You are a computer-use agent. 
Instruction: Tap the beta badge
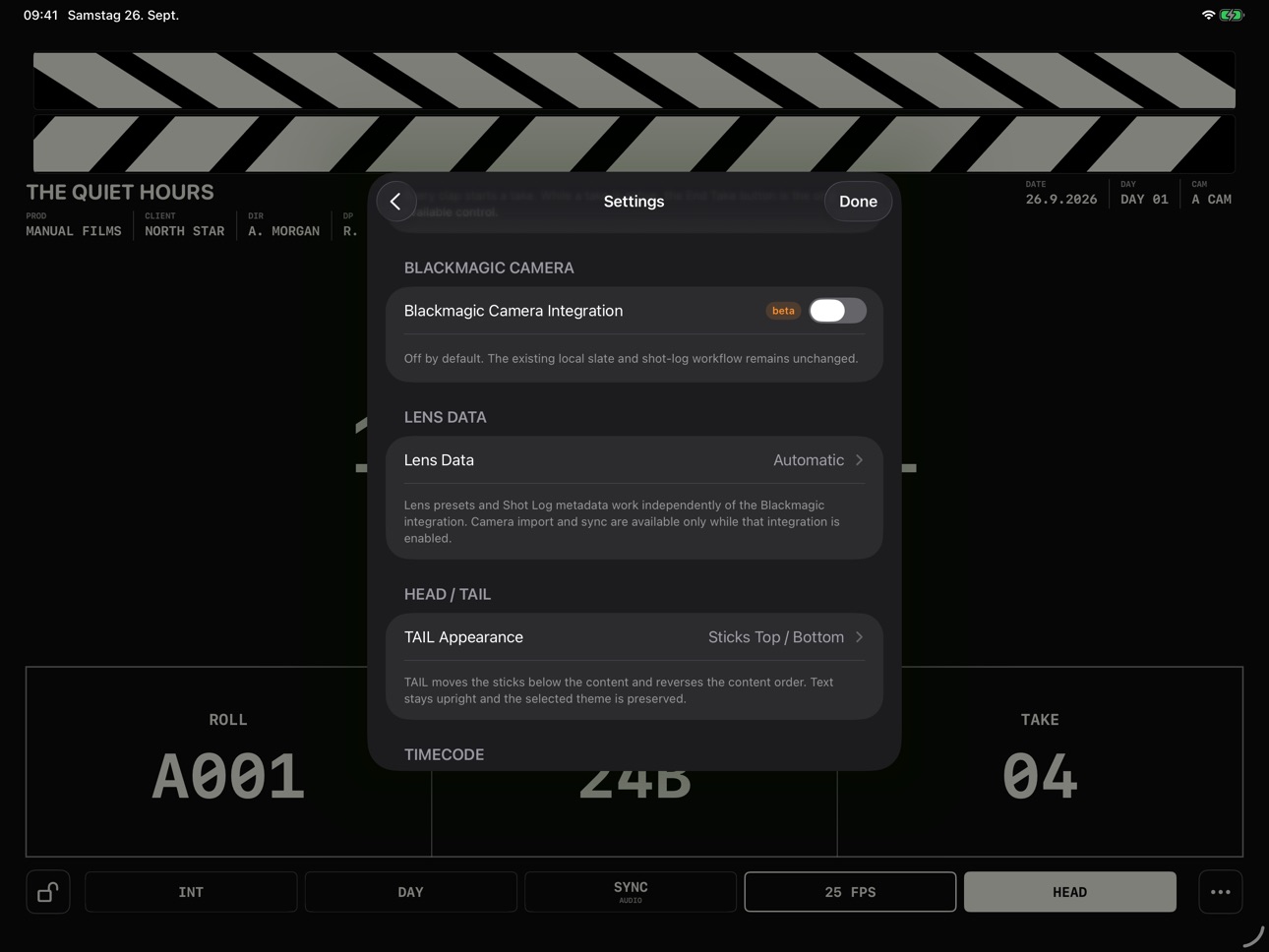pyautogui.click(x=783, y=311)
